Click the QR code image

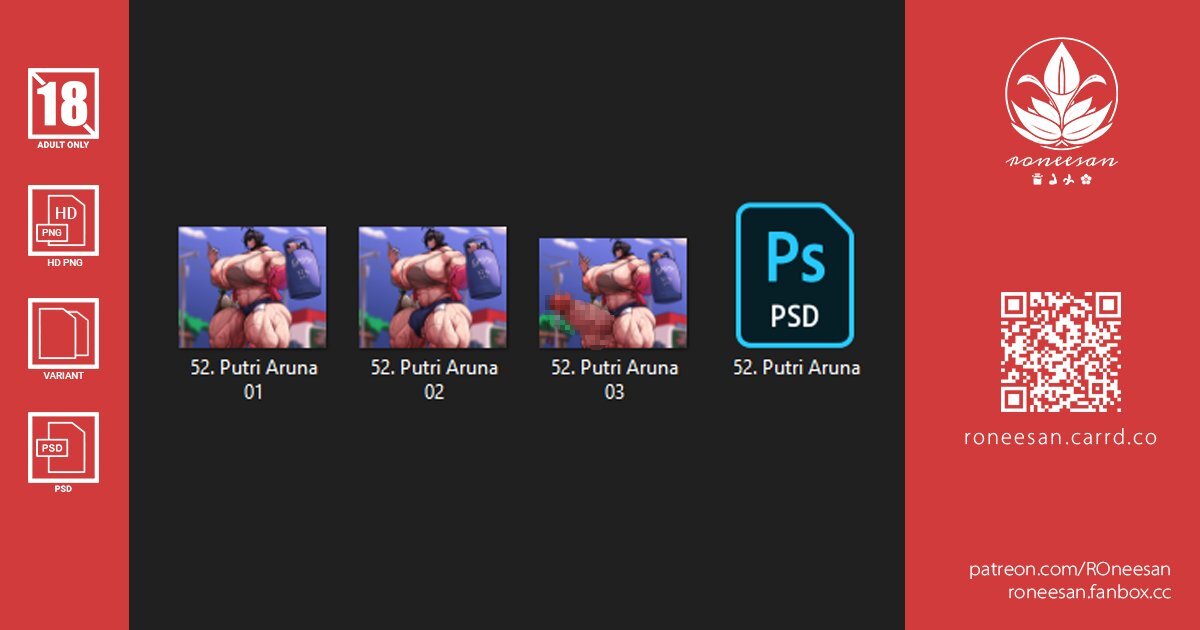point(1061,352)
